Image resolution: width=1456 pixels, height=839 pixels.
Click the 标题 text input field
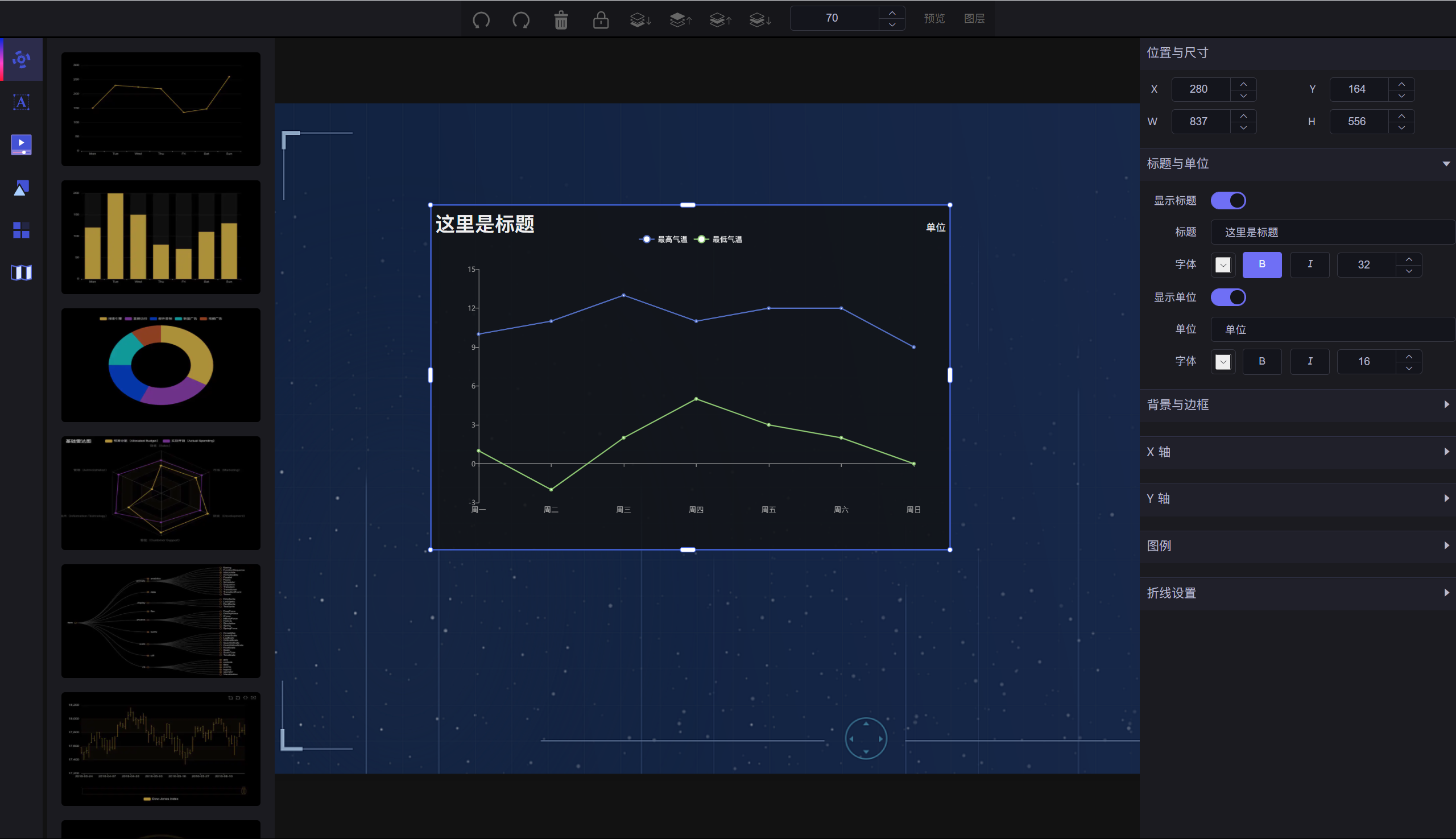[x=1333, y=232]
